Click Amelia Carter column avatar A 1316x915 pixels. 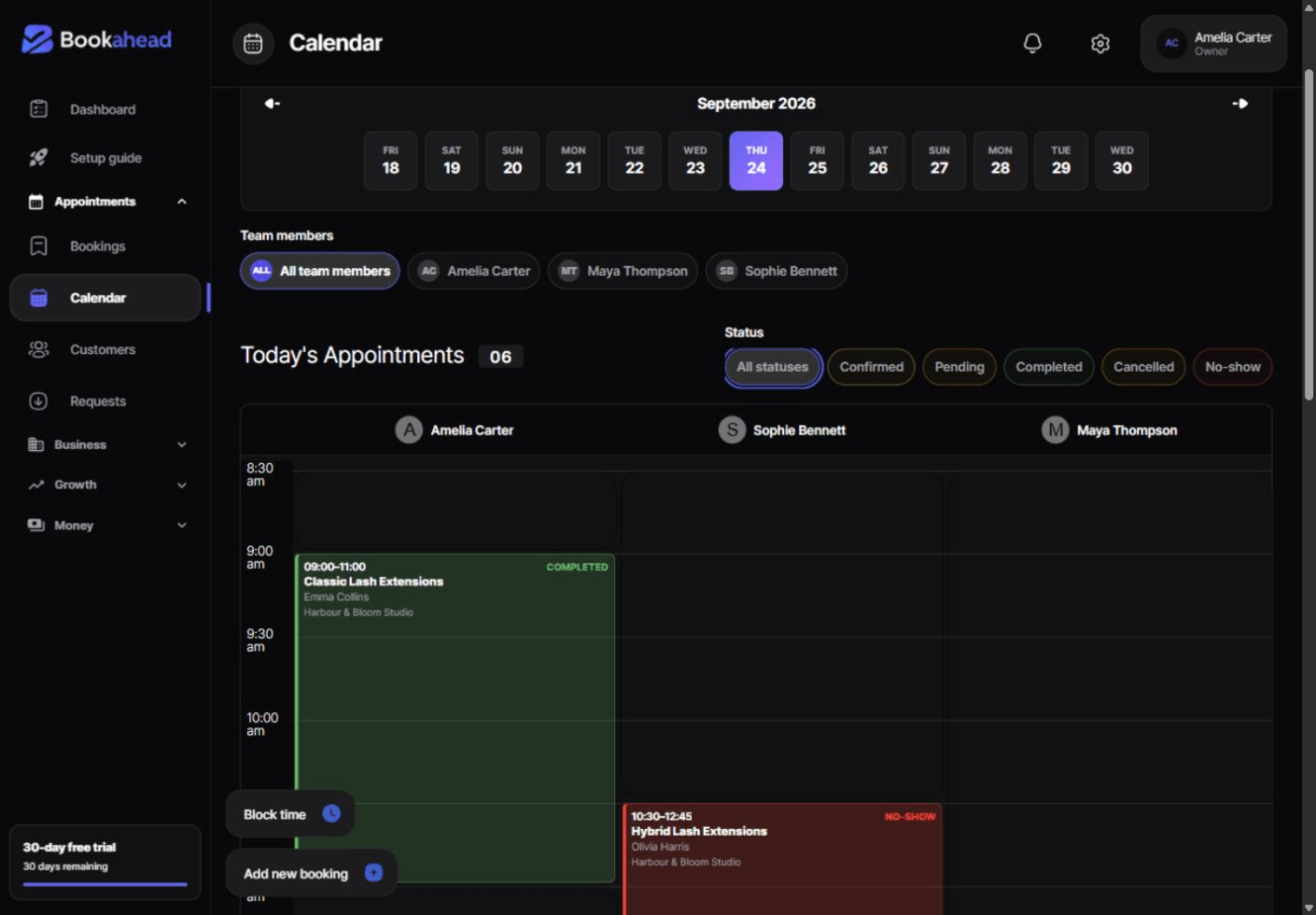(409, 429)
